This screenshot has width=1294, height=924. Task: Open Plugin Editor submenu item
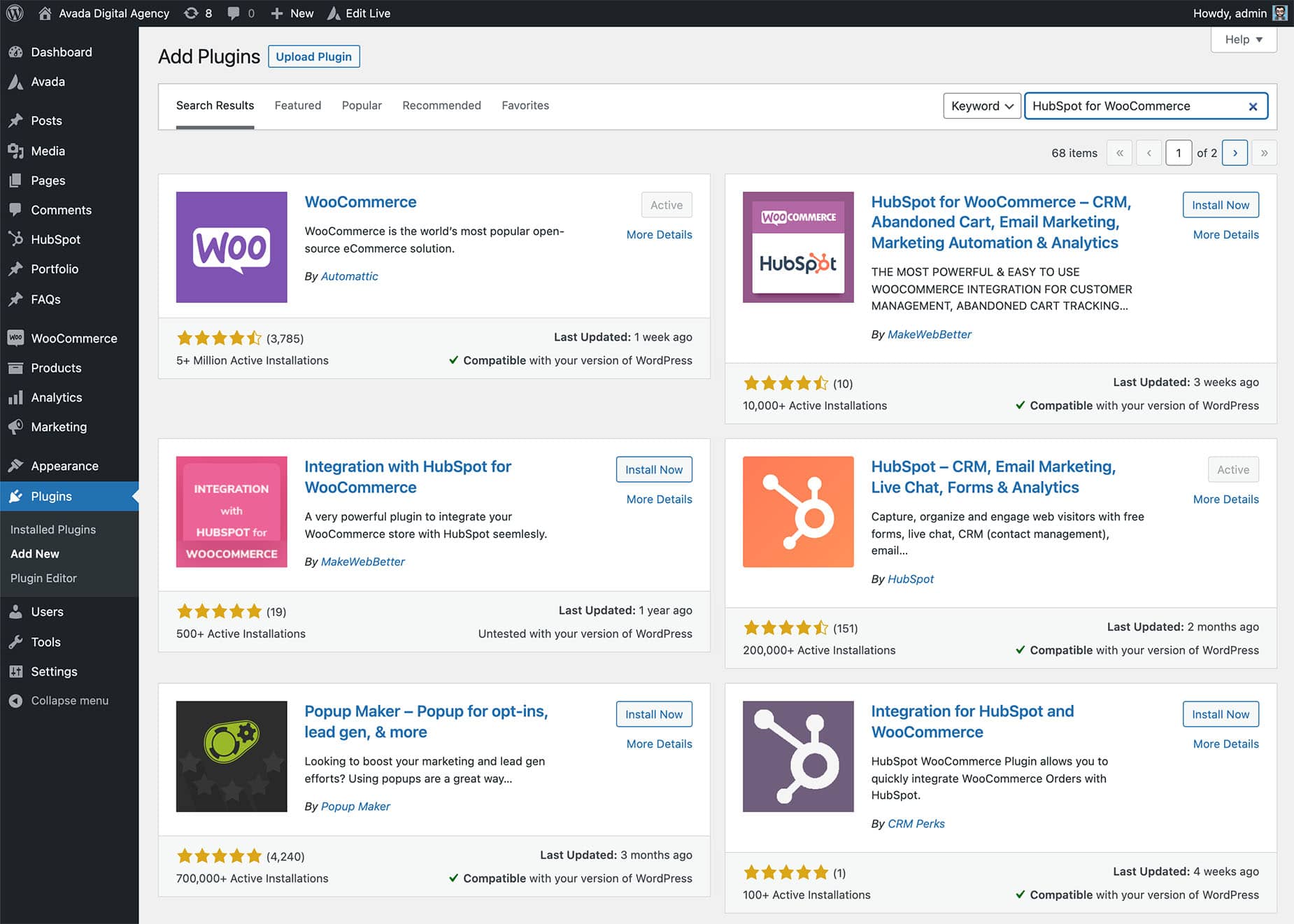pyautogui.click(x=43, y=578)
